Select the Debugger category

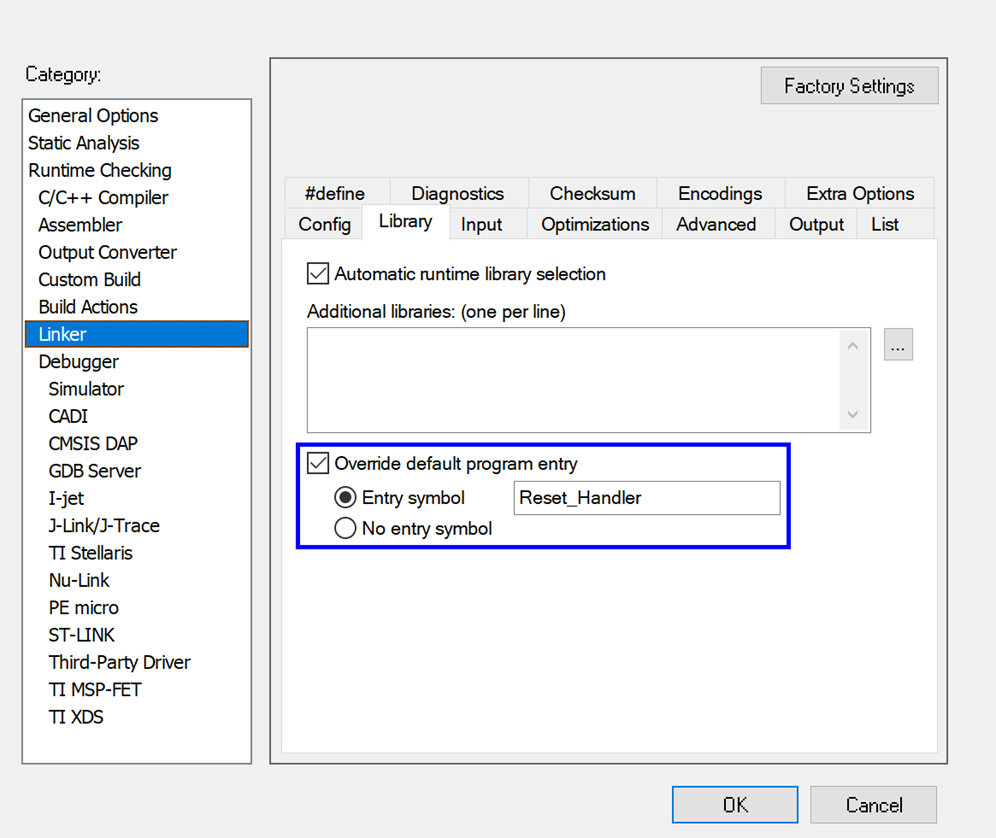click(x=78, y=361)
